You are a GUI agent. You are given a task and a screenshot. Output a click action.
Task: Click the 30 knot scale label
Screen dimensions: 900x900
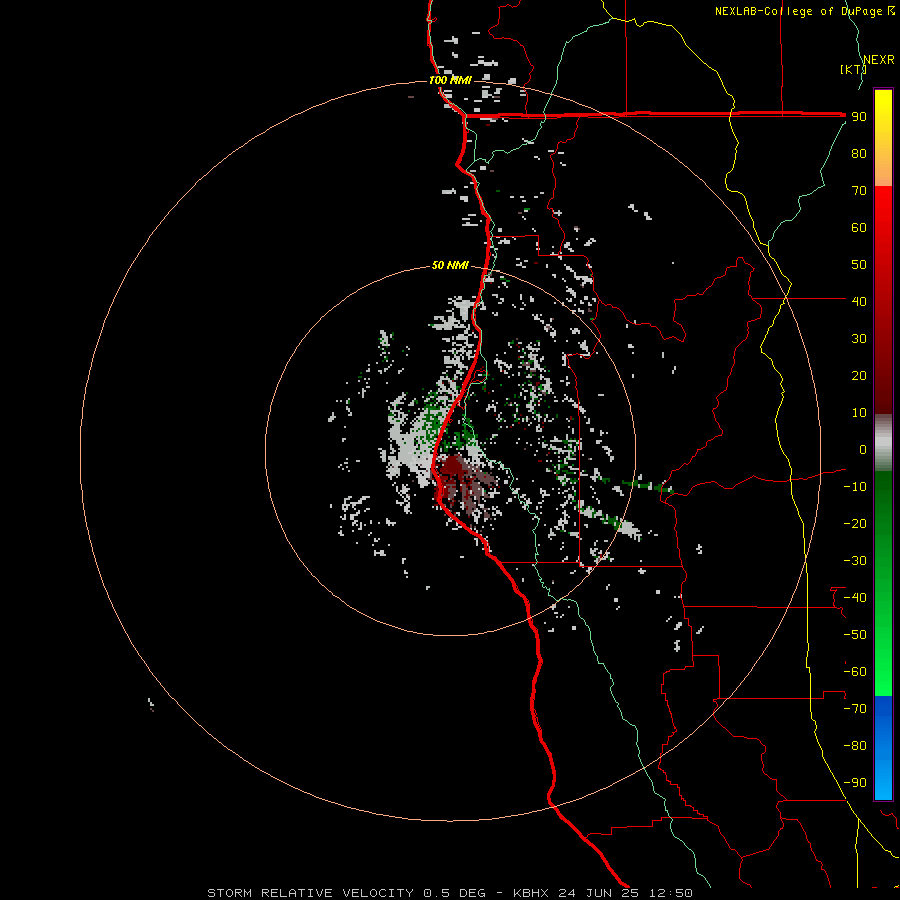[859, 339]
